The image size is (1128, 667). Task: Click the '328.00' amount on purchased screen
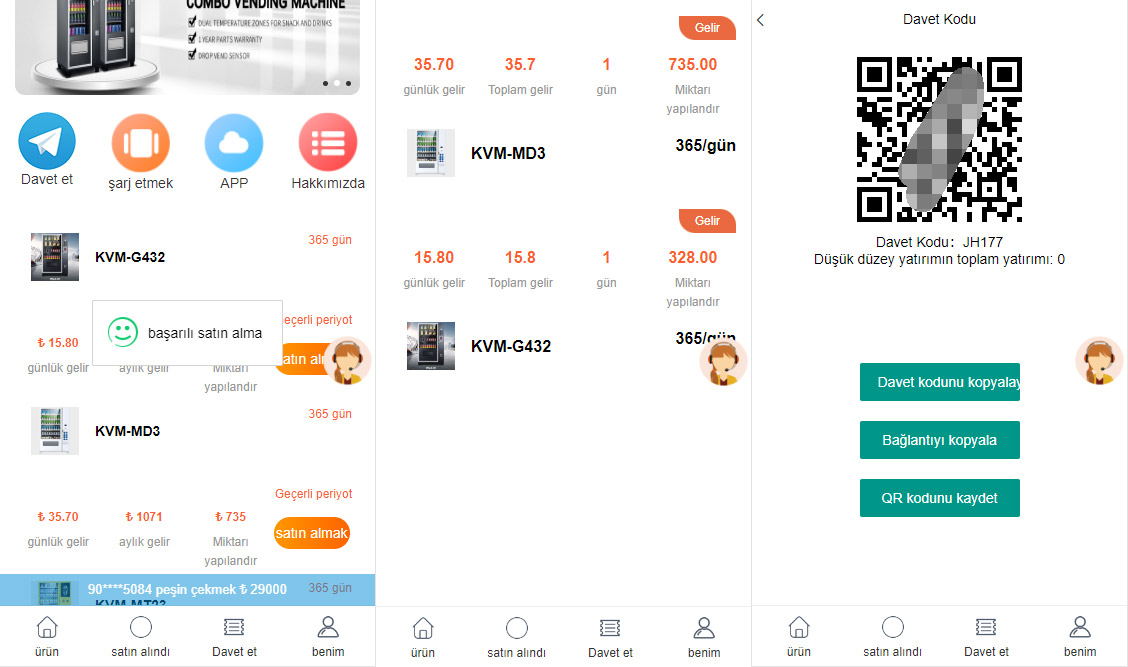pyautogui.click(x=693, y=258)
